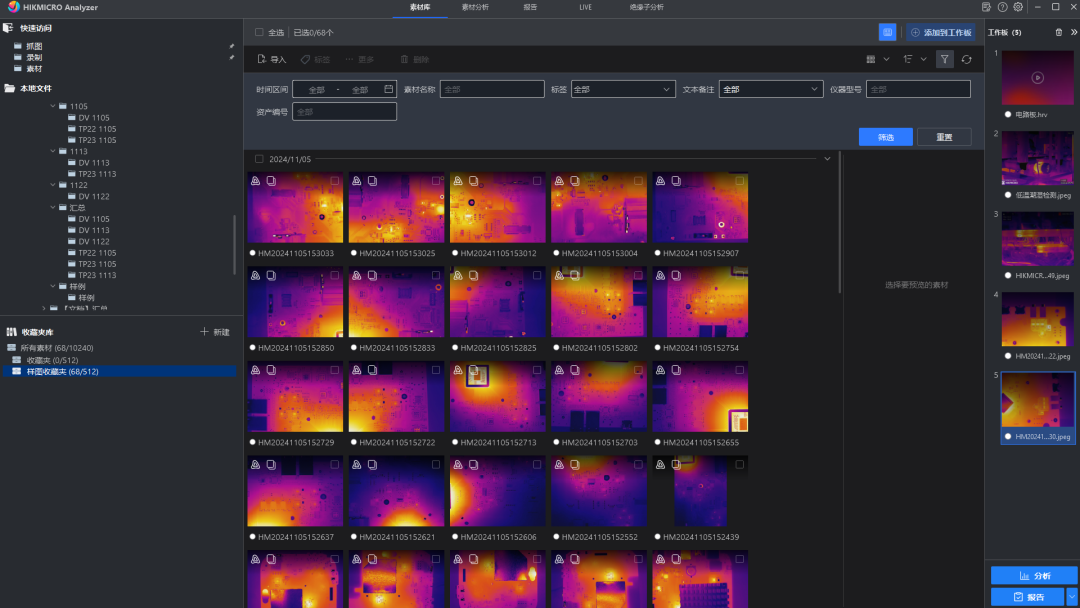Switch to the 素材分析 tab

(x=475, y=7)
